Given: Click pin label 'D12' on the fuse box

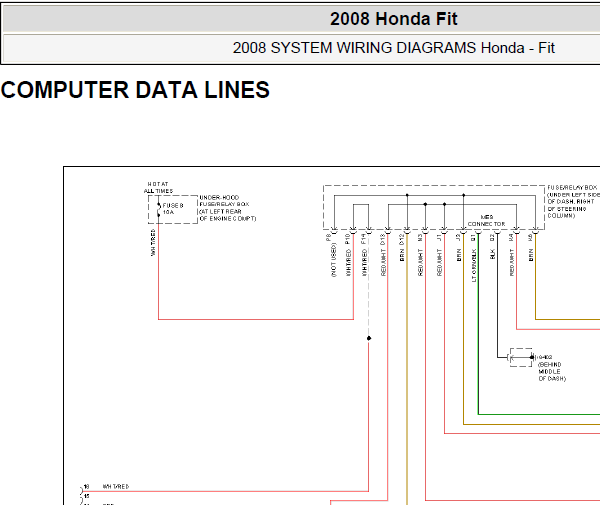Looking at the screenshot, I should pos(402,239).
